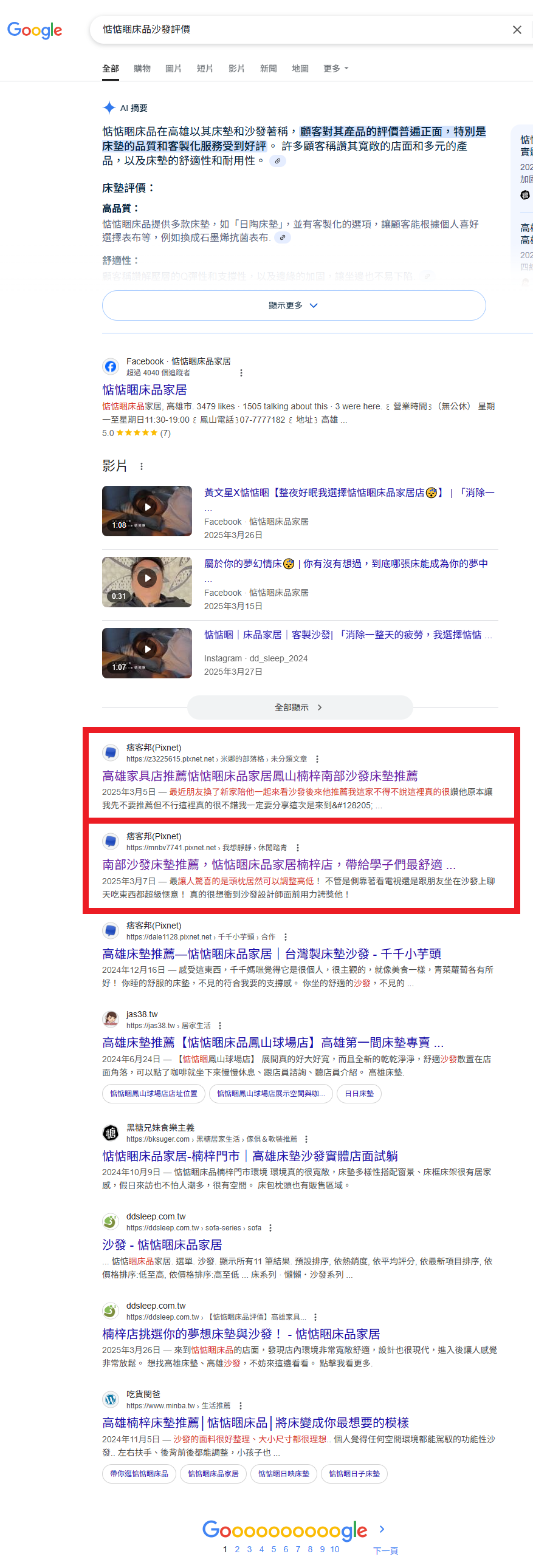Open the AI summary source link icon
The image size is (533, 1568).
click(x=278, y=162)
